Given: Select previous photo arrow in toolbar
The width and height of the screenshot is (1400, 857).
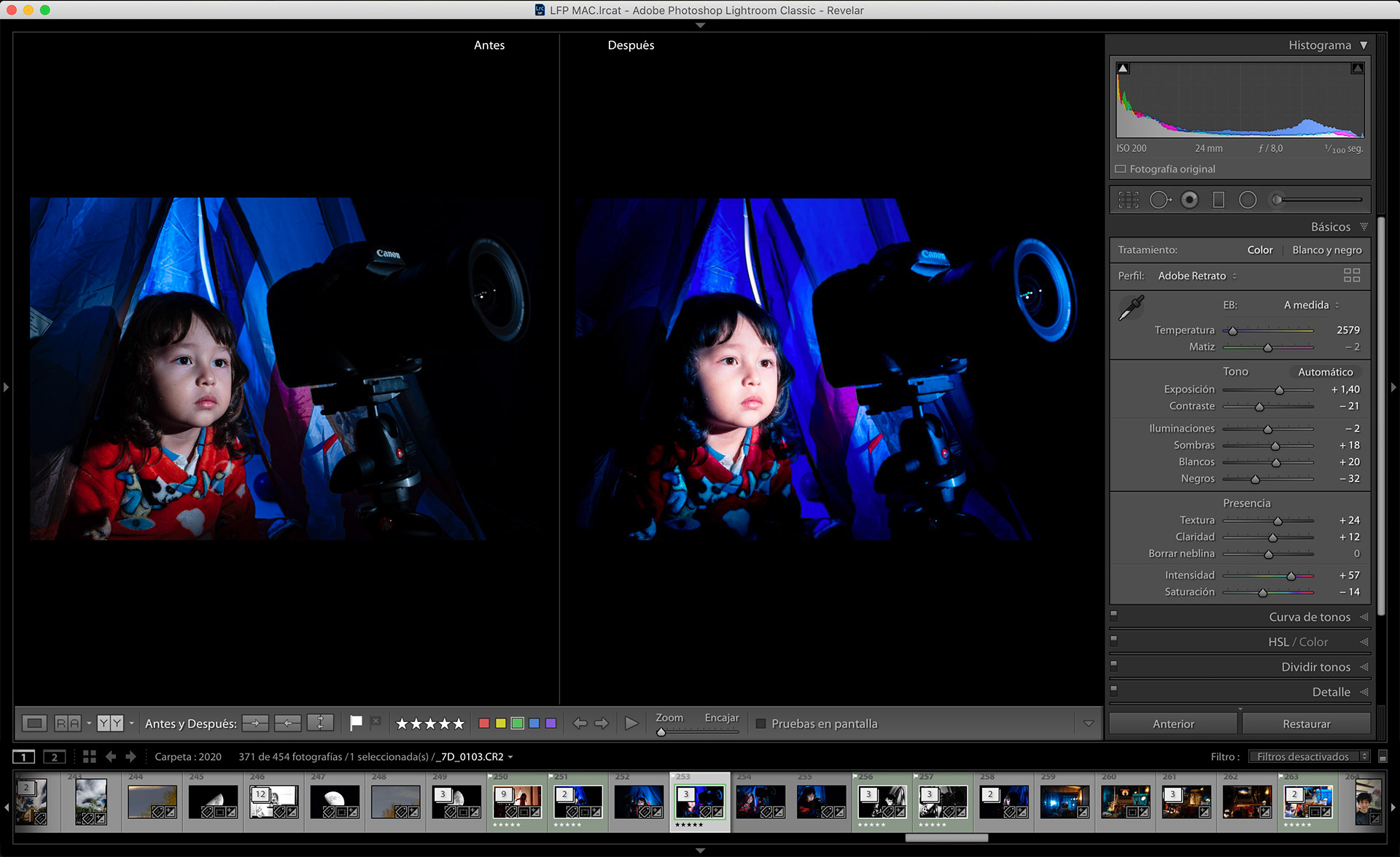Looking at the screenshot, I should coord(580,723).
